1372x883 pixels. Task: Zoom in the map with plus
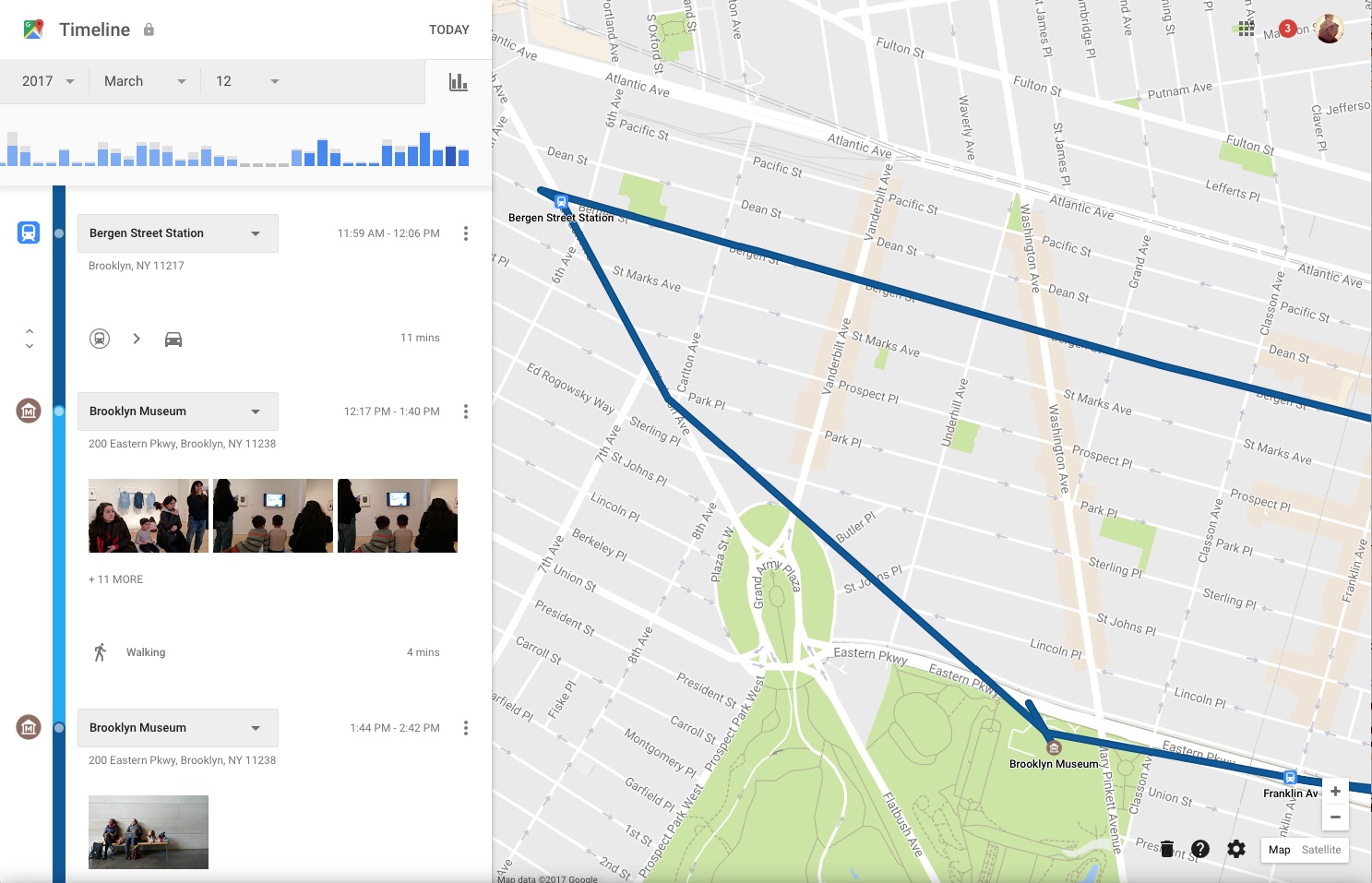1335,792
